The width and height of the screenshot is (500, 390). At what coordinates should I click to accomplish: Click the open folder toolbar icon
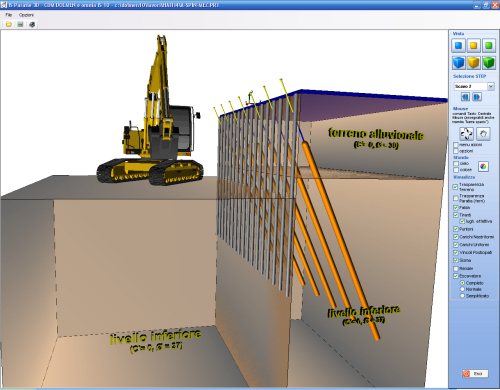click(9, 24)
